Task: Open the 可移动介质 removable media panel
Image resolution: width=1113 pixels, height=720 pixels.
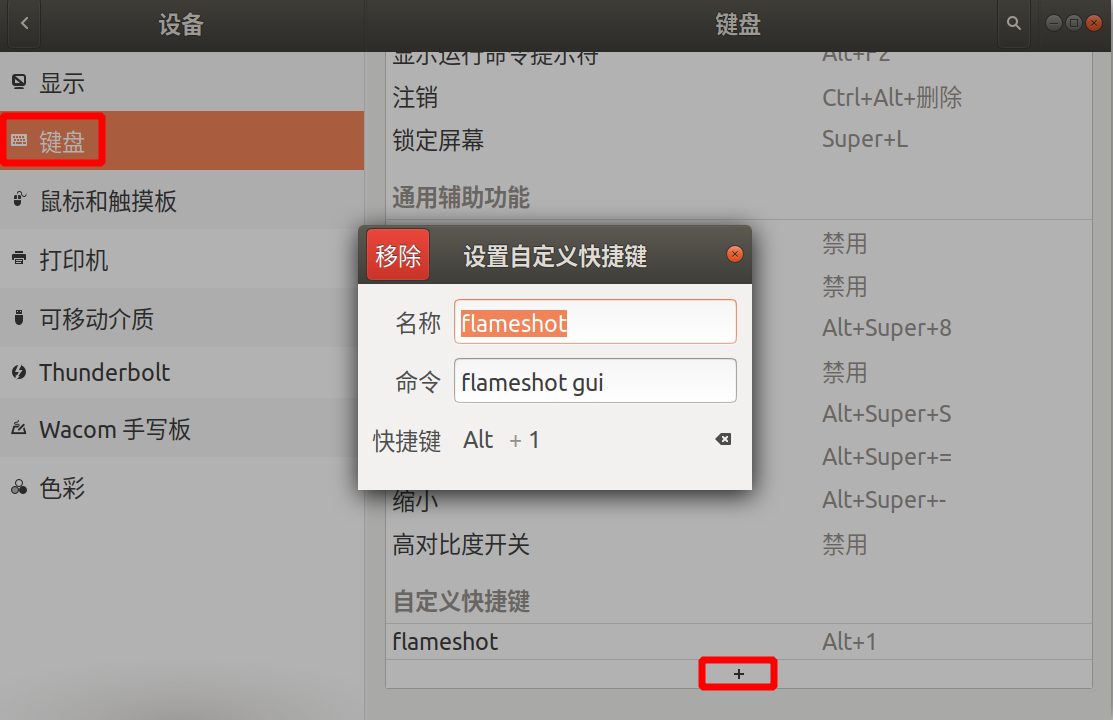Action: (x=182, y=318)
